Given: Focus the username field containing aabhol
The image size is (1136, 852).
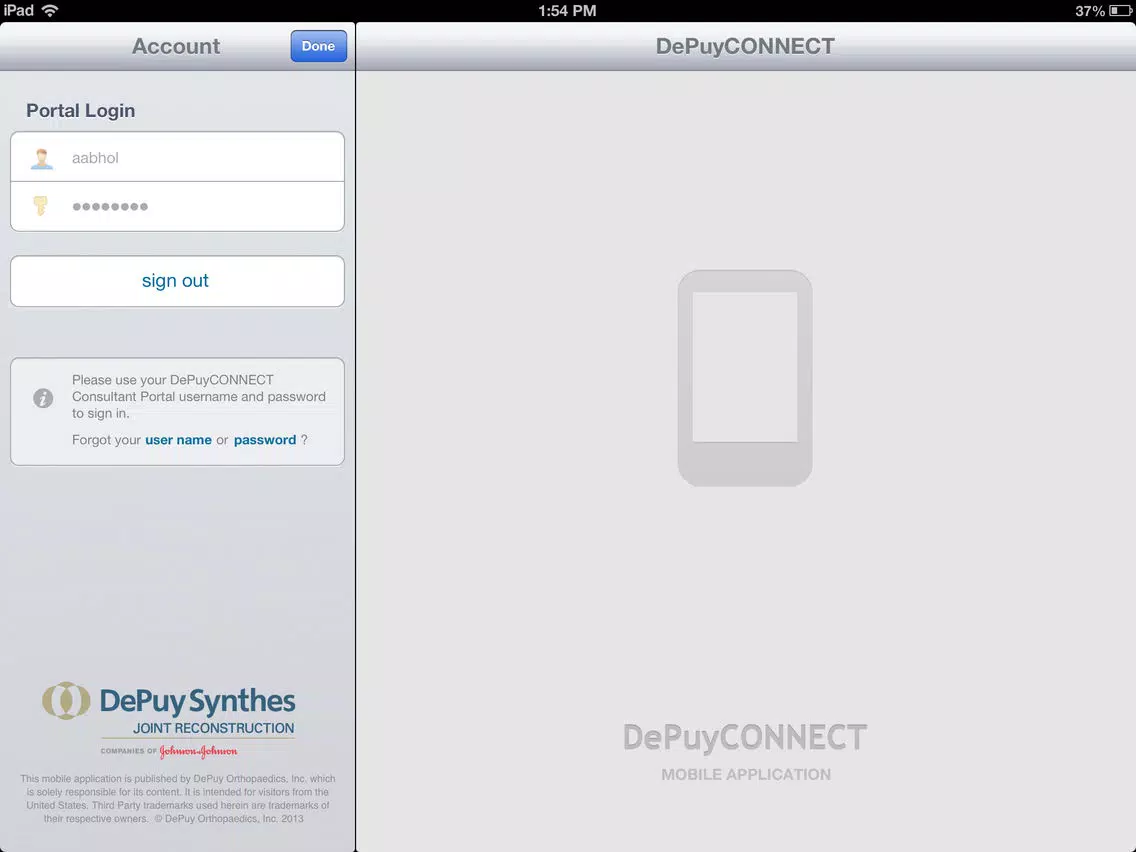Looking at the screenshot, I should (177, 157).
